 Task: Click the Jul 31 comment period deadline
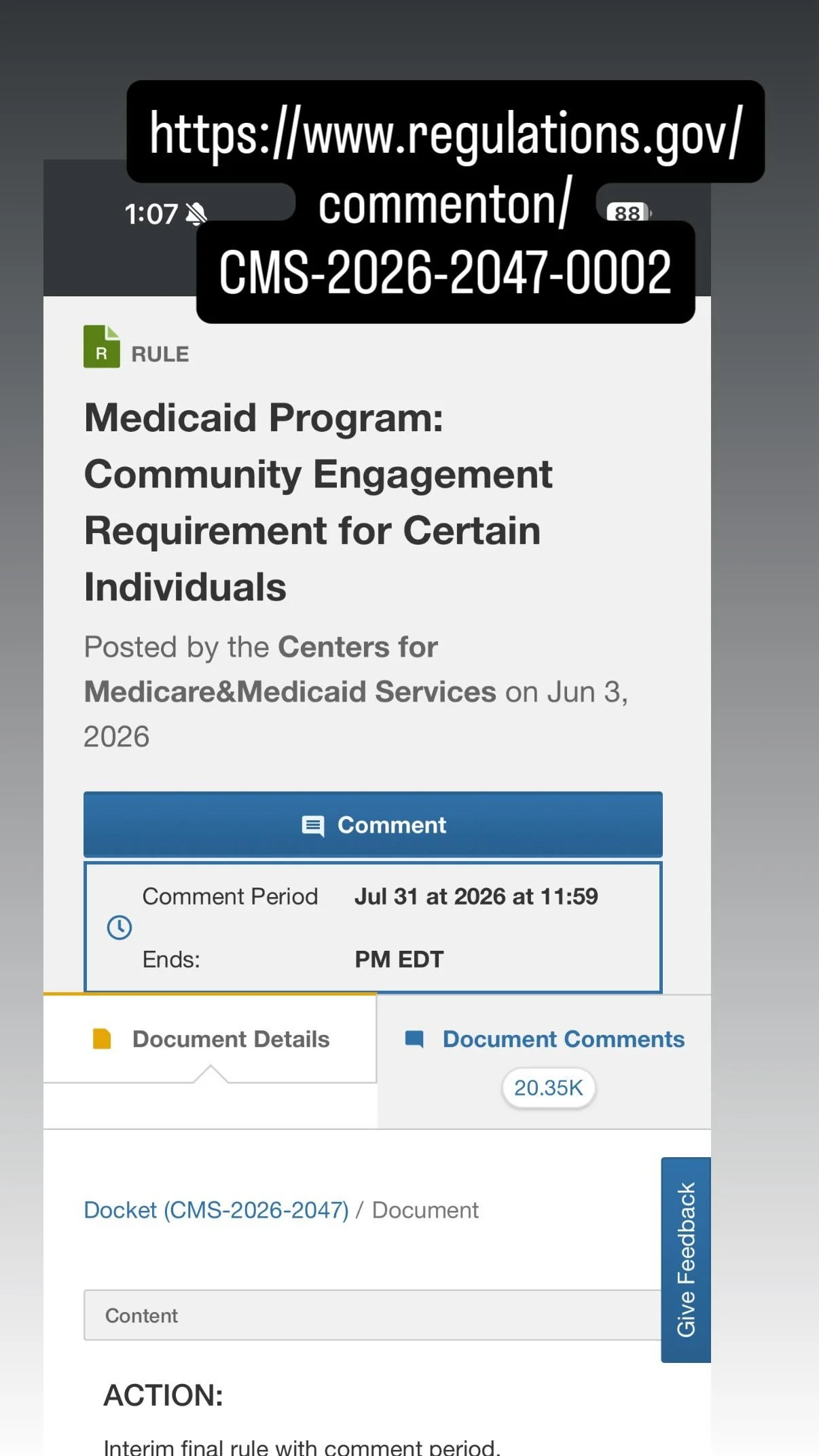click(x=476, y=928)
